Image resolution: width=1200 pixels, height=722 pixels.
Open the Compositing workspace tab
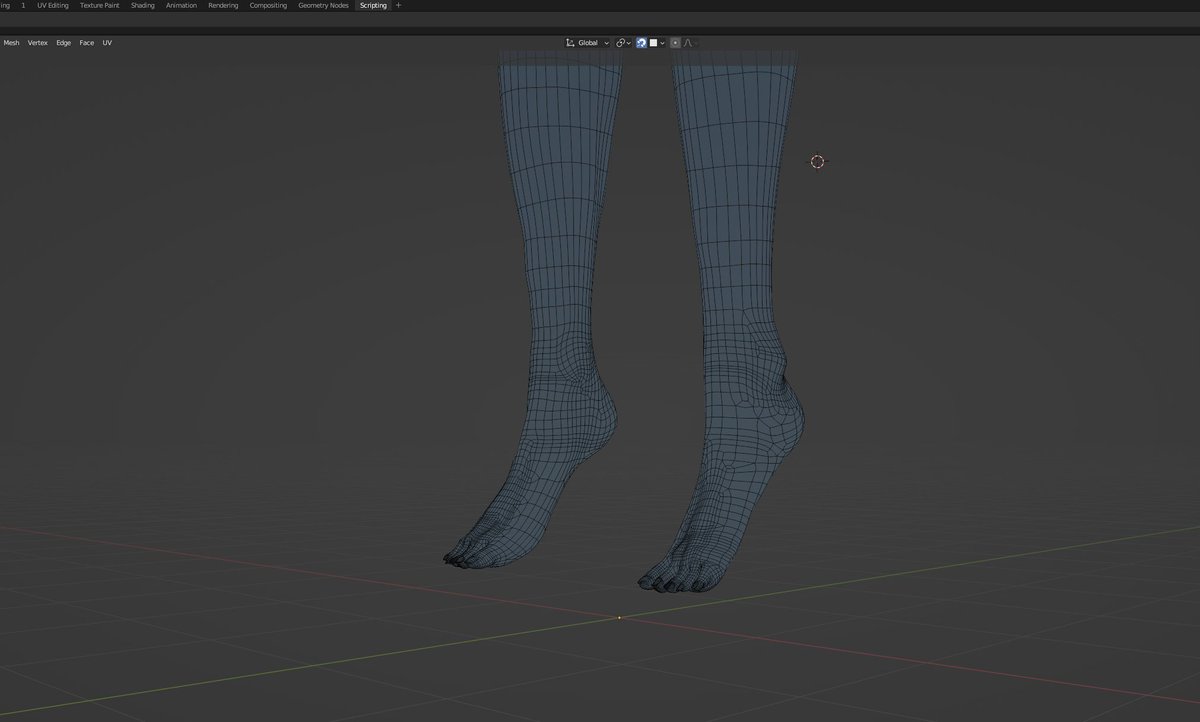point(268,5)
